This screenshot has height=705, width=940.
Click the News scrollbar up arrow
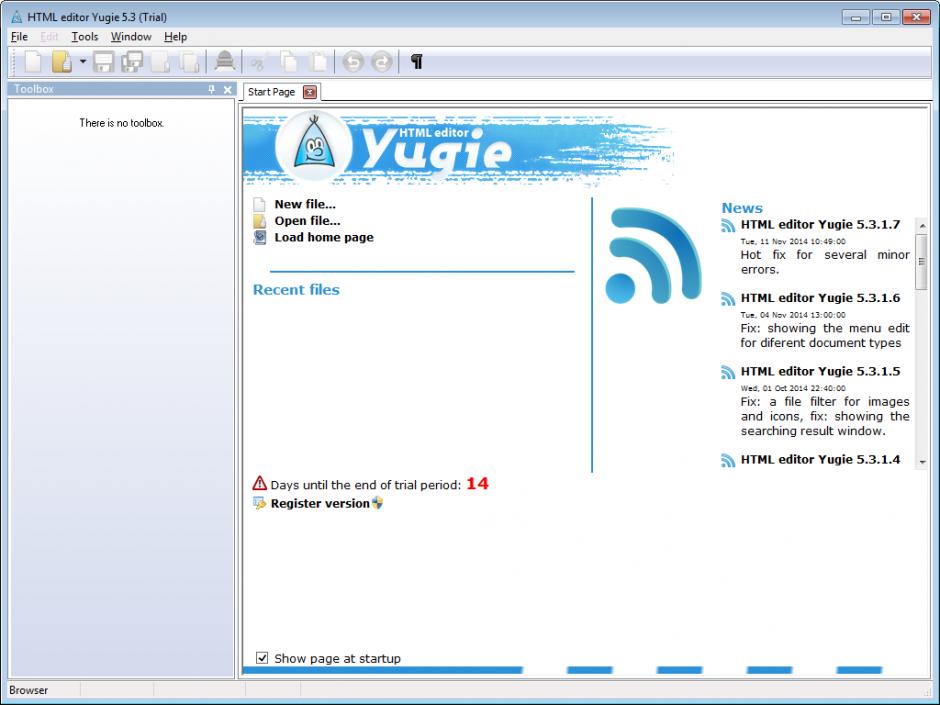[922, 225]
